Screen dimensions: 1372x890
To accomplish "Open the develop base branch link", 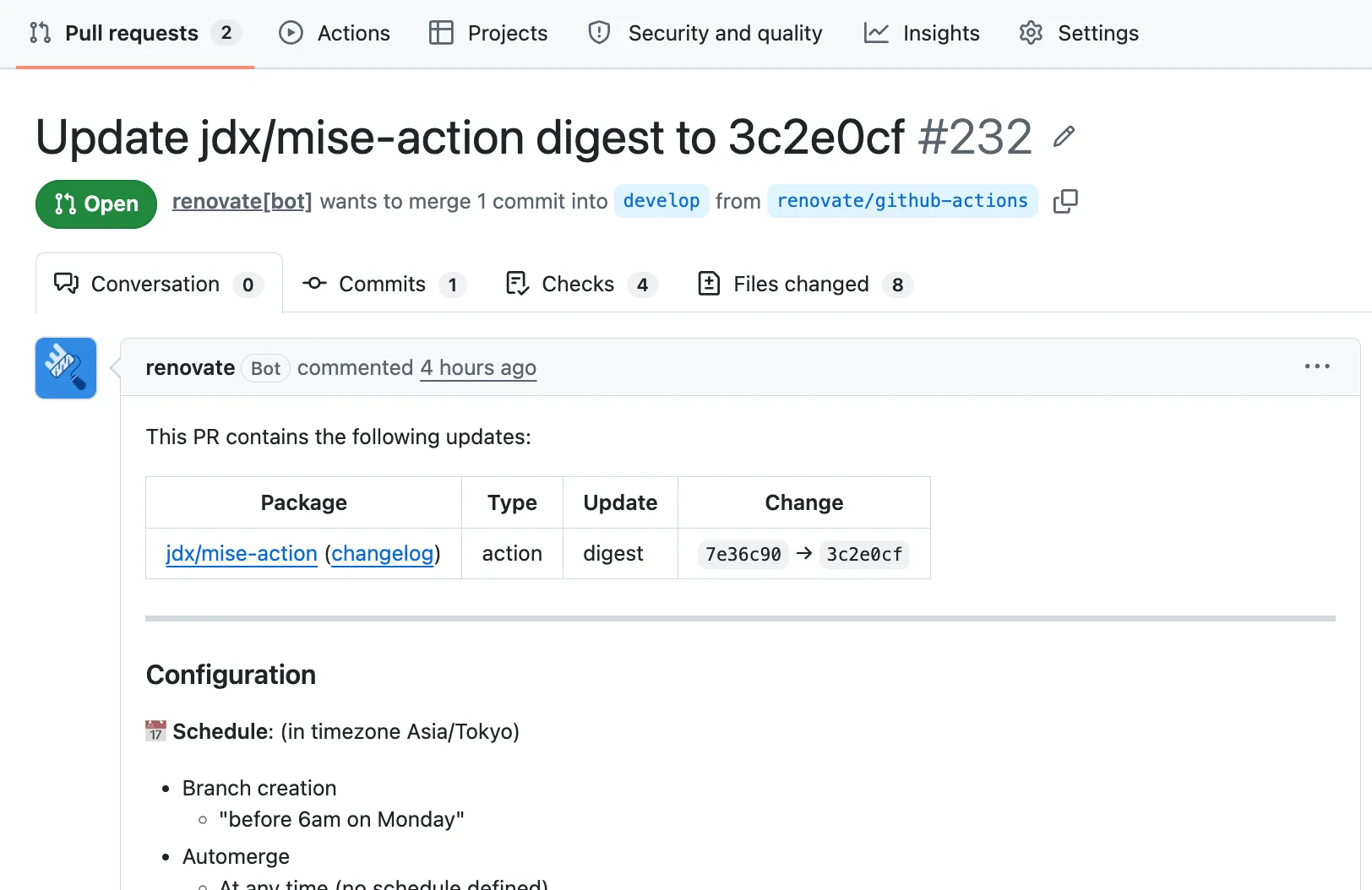I will [x=661, y=201].
